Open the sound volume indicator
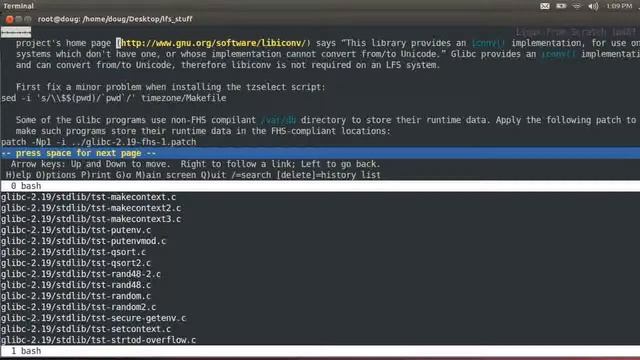The image size is (640, 360). 593,6
